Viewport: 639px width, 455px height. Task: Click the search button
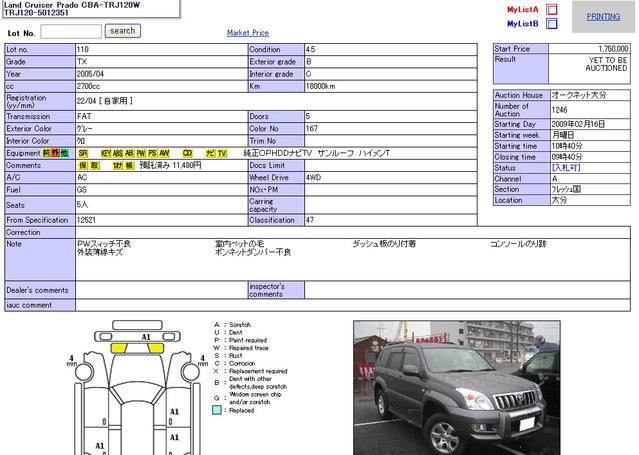pos(123,31)
